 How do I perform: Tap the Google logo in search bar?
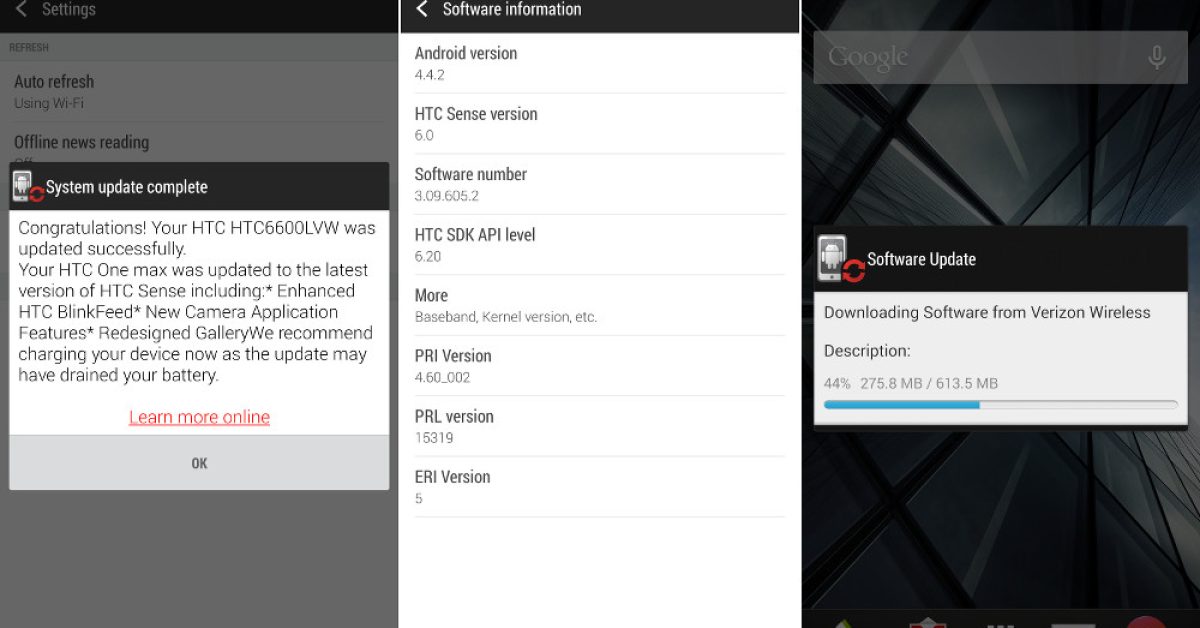coord(867,58)
